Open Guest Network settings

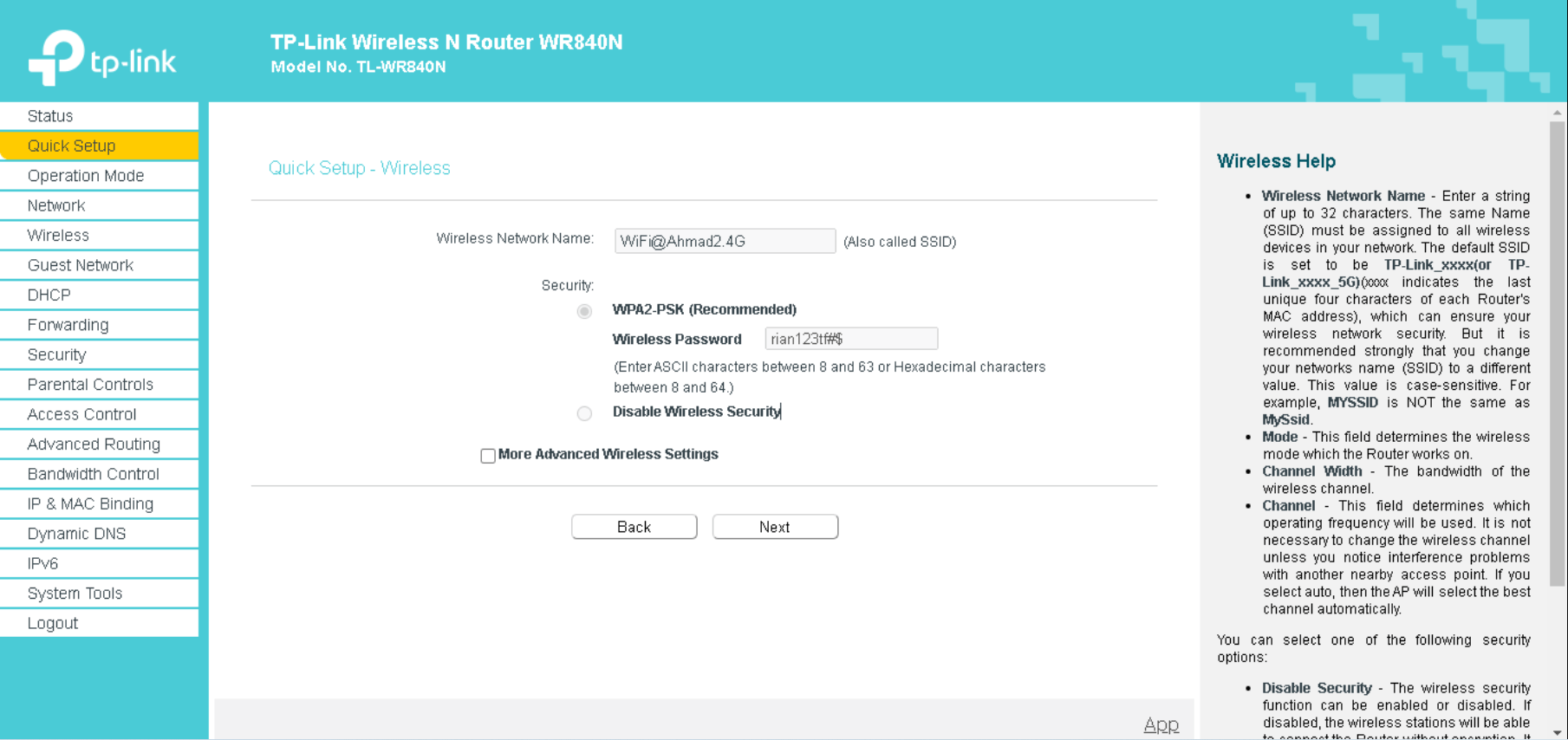click(x=99, y=265)
